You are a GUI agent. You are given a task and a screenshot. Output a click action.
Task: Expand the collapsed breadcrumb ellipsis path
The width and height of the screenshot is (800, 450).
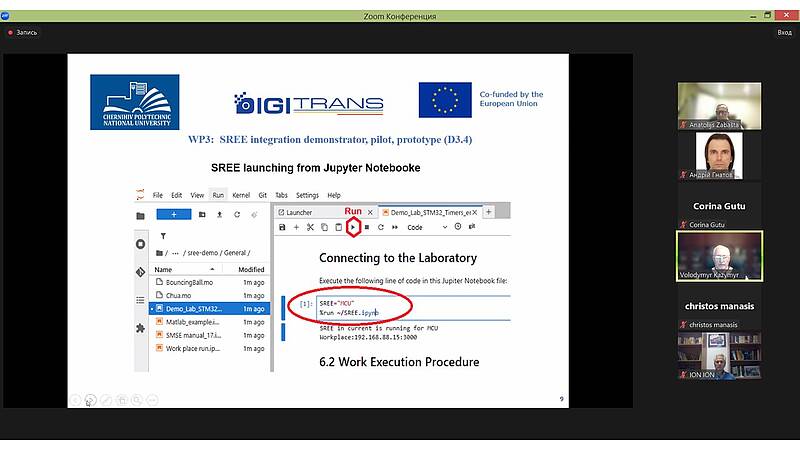point(178,252)
